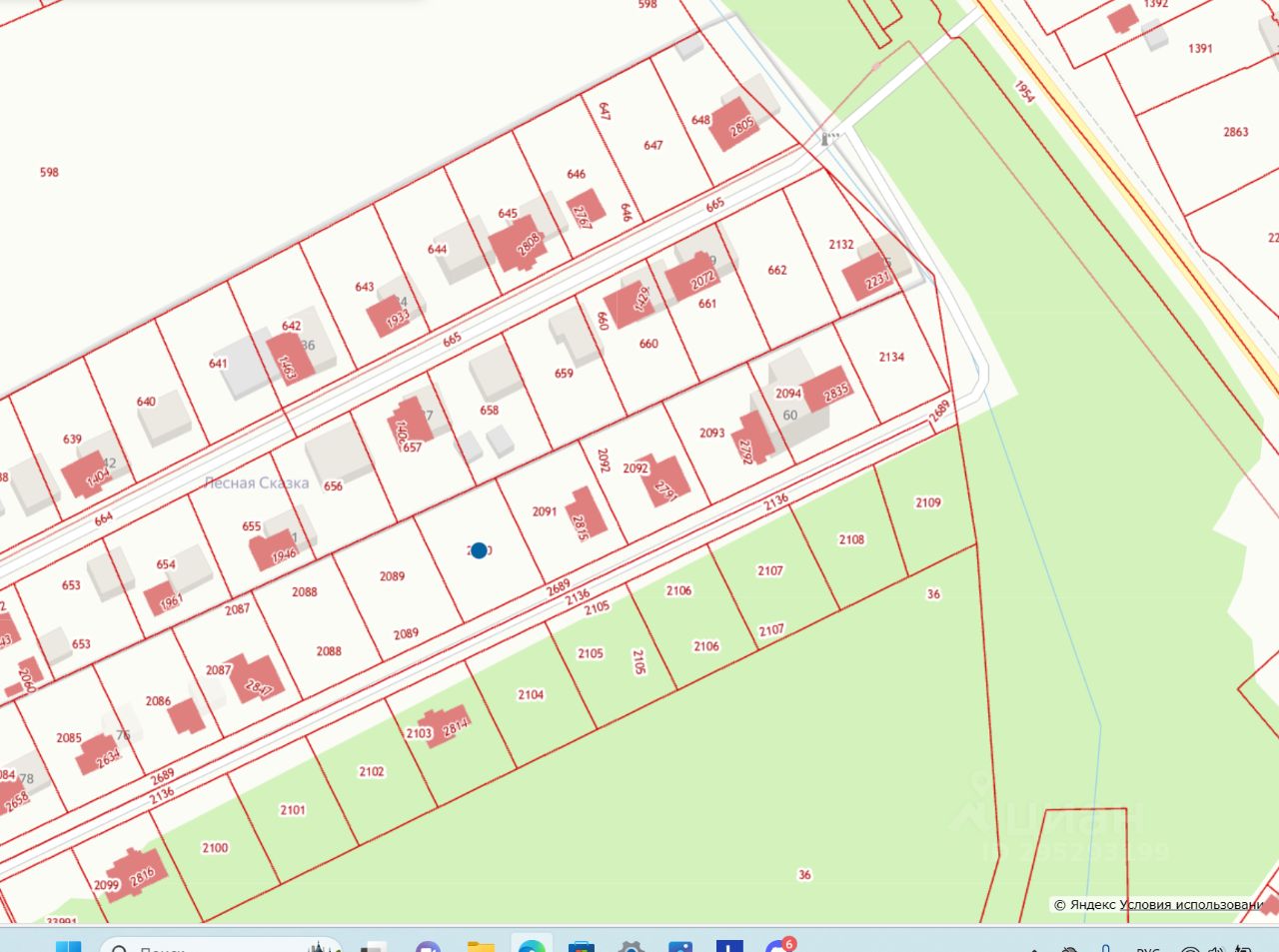This screenshot has width=1279, height=952.
Task: Select the red building labeled 2835
Action: coord(827,391)
